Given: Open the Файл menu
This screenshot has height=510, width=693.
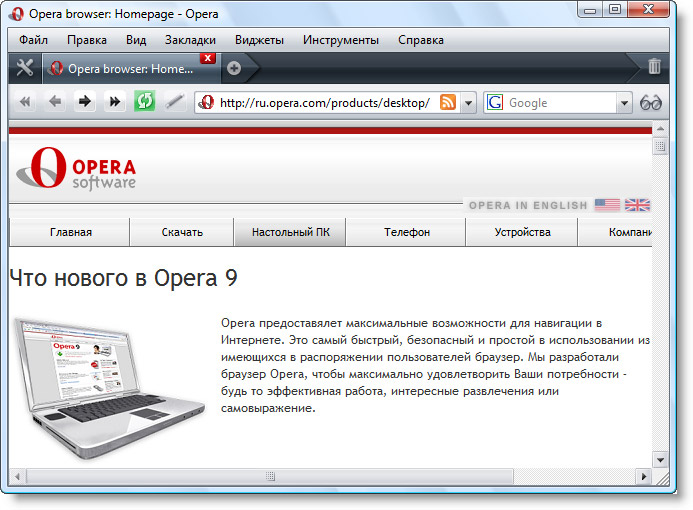Looking at the screenshot, I should (x=33, y=40).
